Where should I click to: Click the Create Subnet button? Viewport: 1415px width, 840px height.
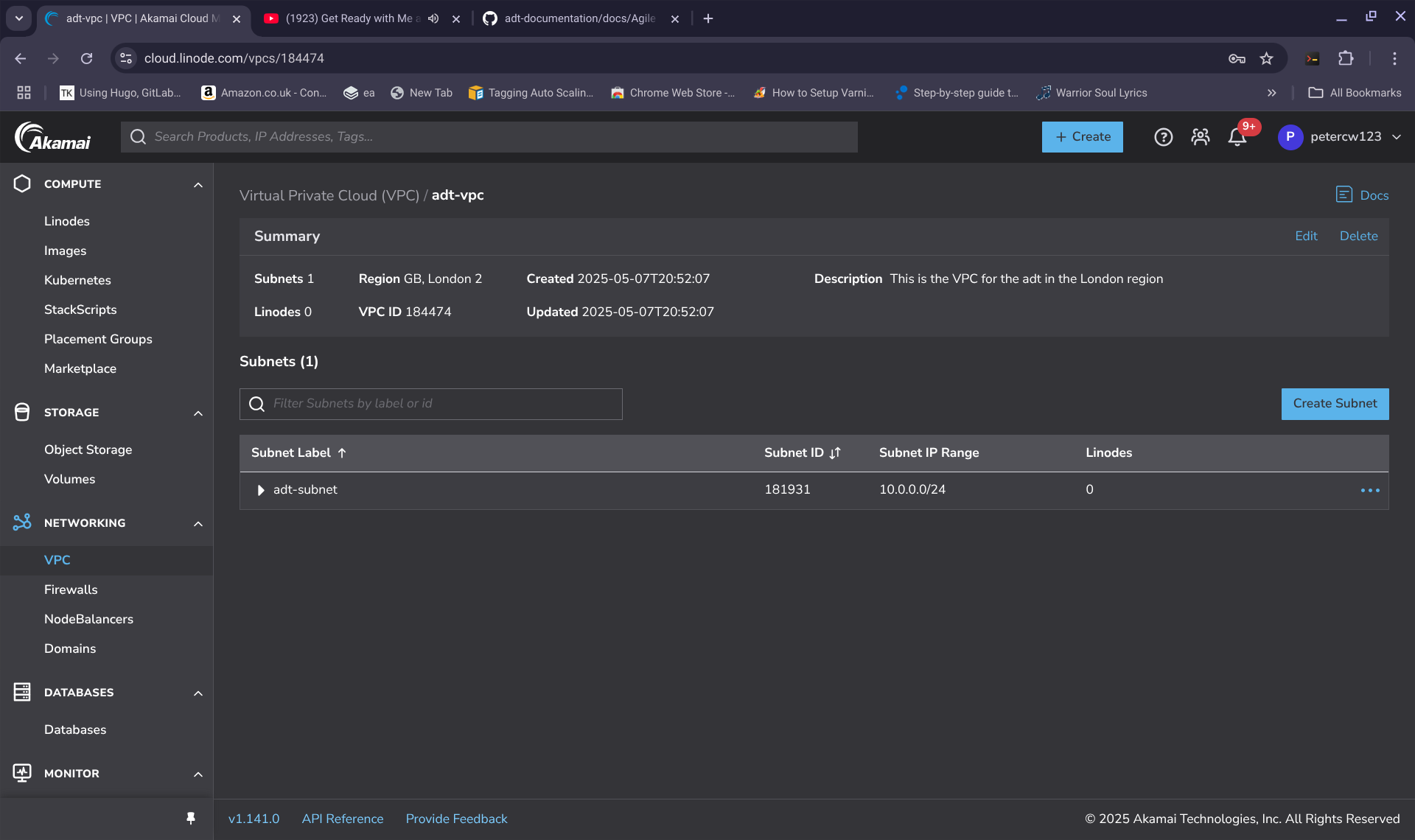point(1334,404)
